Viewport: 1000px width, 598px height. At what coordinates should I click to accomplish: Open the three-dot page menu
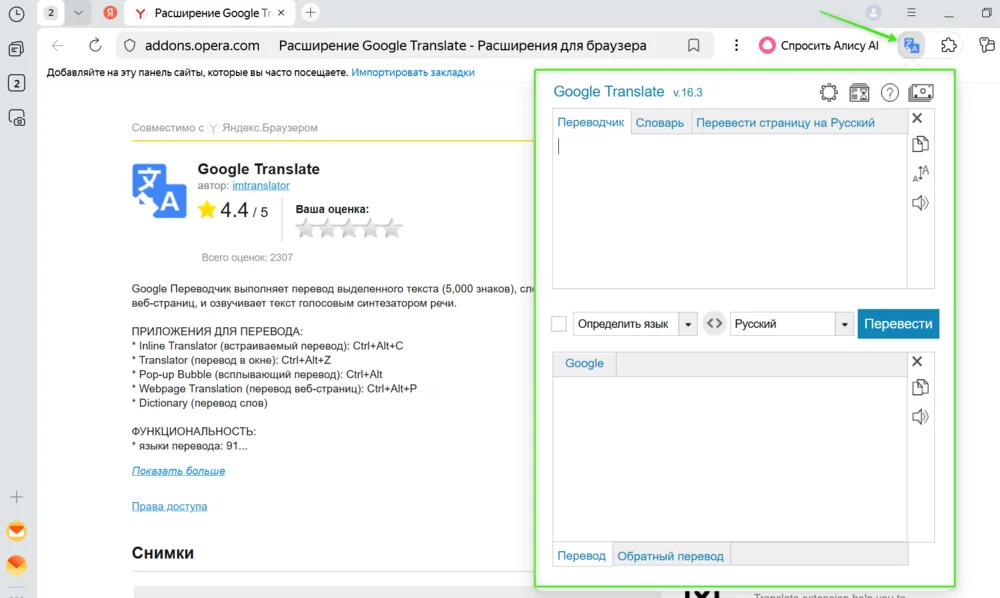(736, 45)
